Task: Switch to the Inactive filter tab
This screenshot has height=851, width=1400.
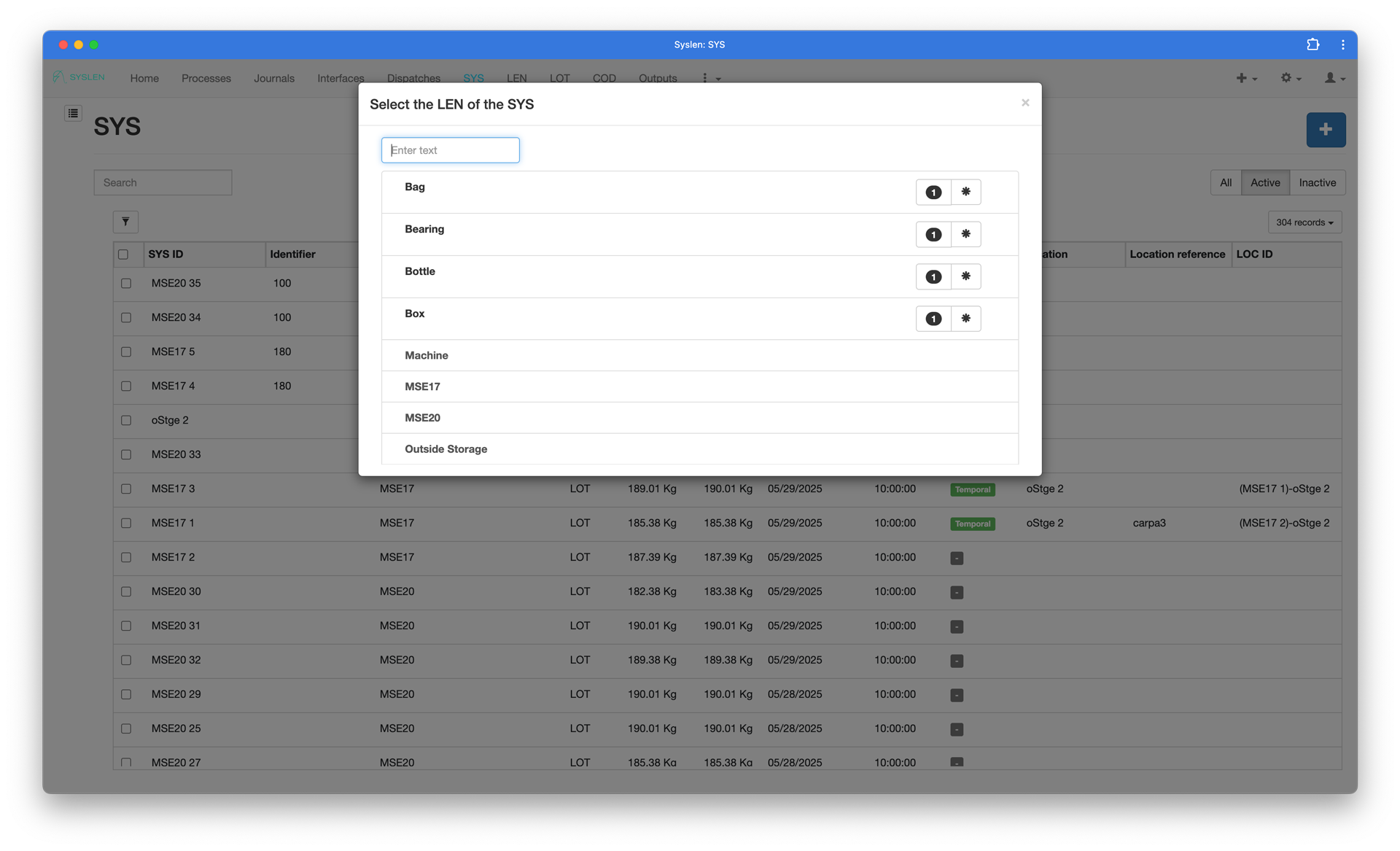Action: 1316,183
